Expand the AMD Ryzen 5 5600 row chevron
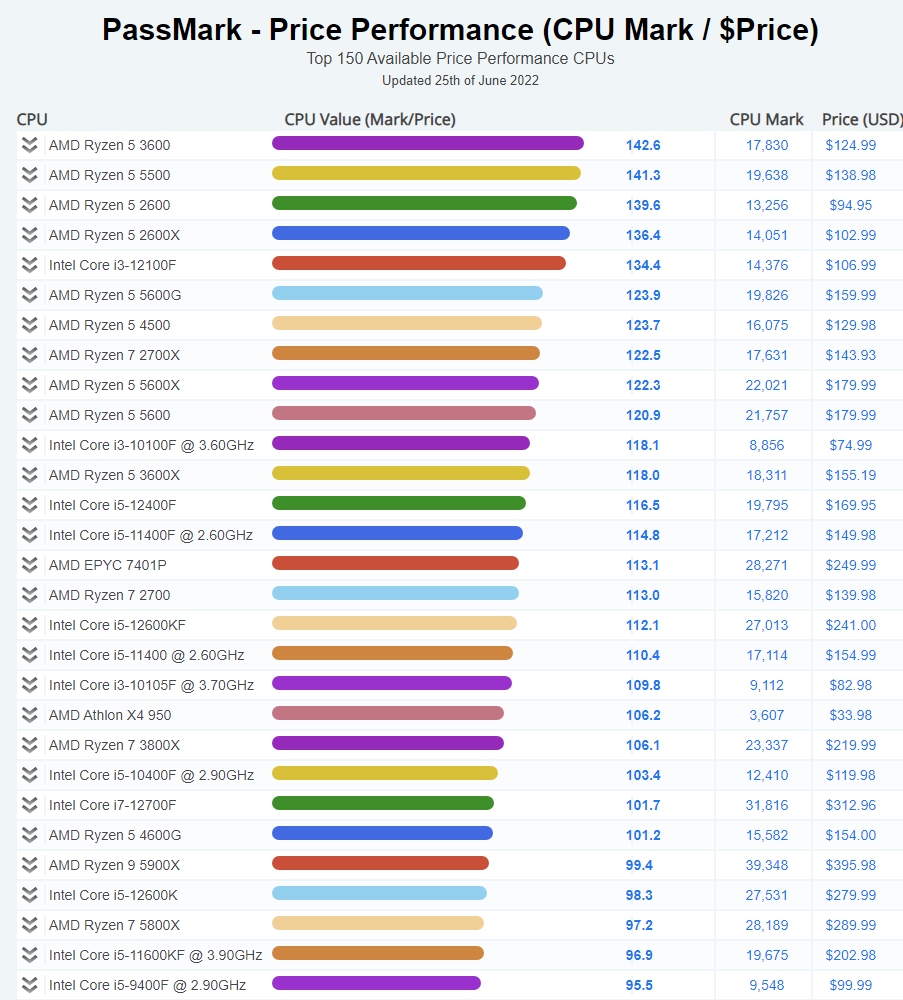 tap(29, 415)
